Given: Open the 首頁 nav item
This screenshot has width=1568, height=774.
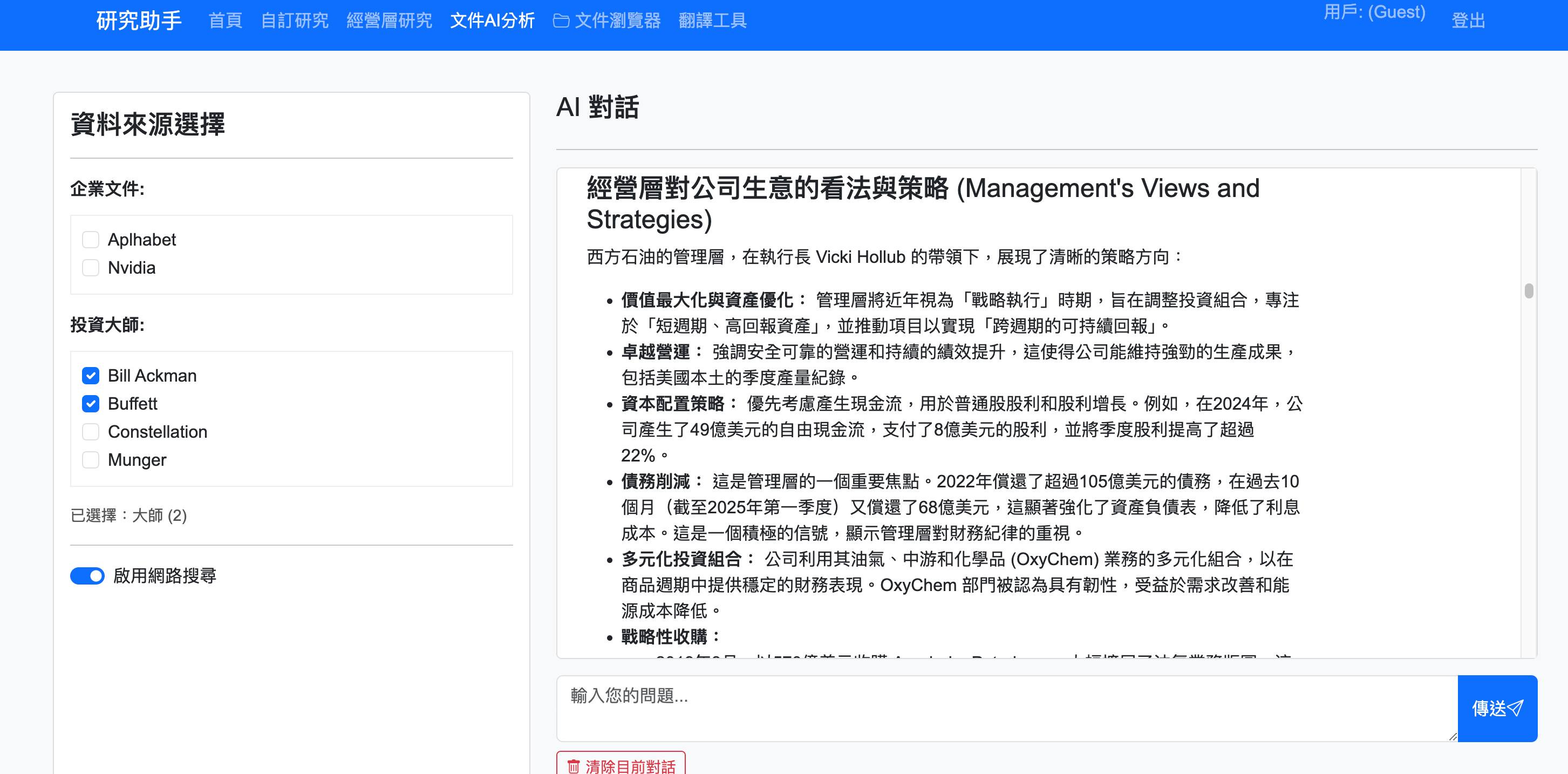Looking at the screenshot, I should coord(225,21).
